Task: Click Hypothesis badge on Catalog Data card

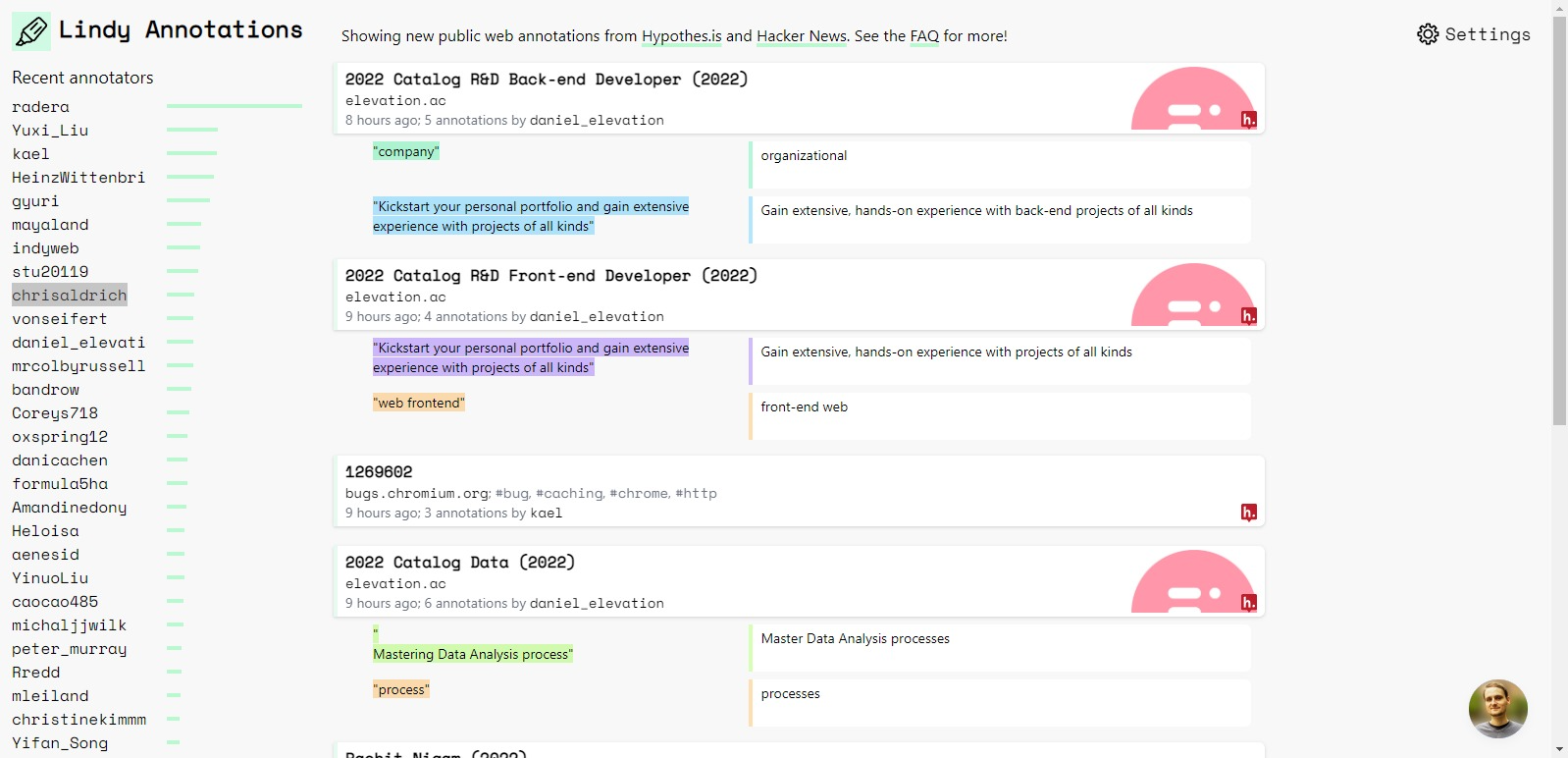Action: (x=1248, y=603)
